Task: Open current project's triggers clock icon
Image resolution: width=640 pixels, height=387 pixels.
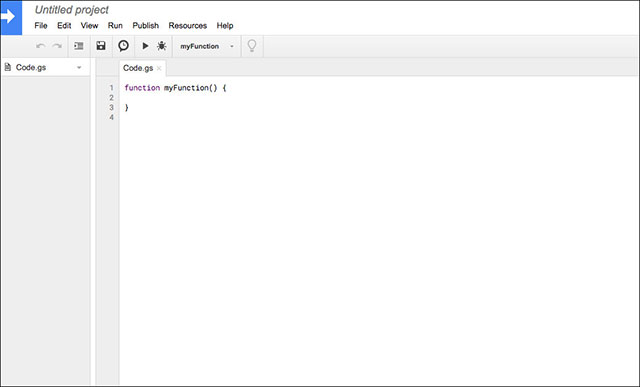Action: (x=123, y=46)
